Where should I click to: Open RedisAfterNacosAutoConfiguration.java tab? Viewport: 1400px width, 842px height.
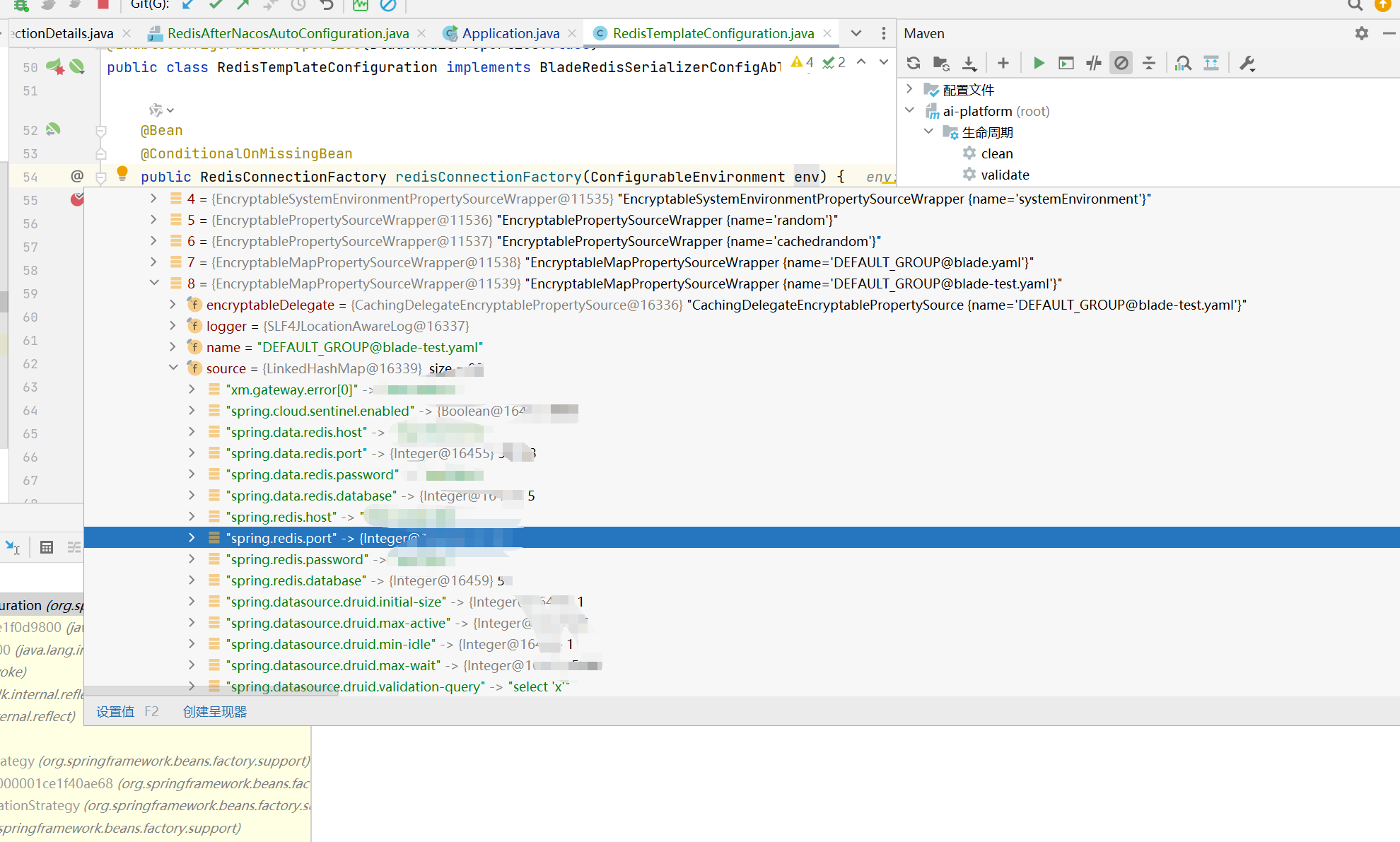click(288, 33)
